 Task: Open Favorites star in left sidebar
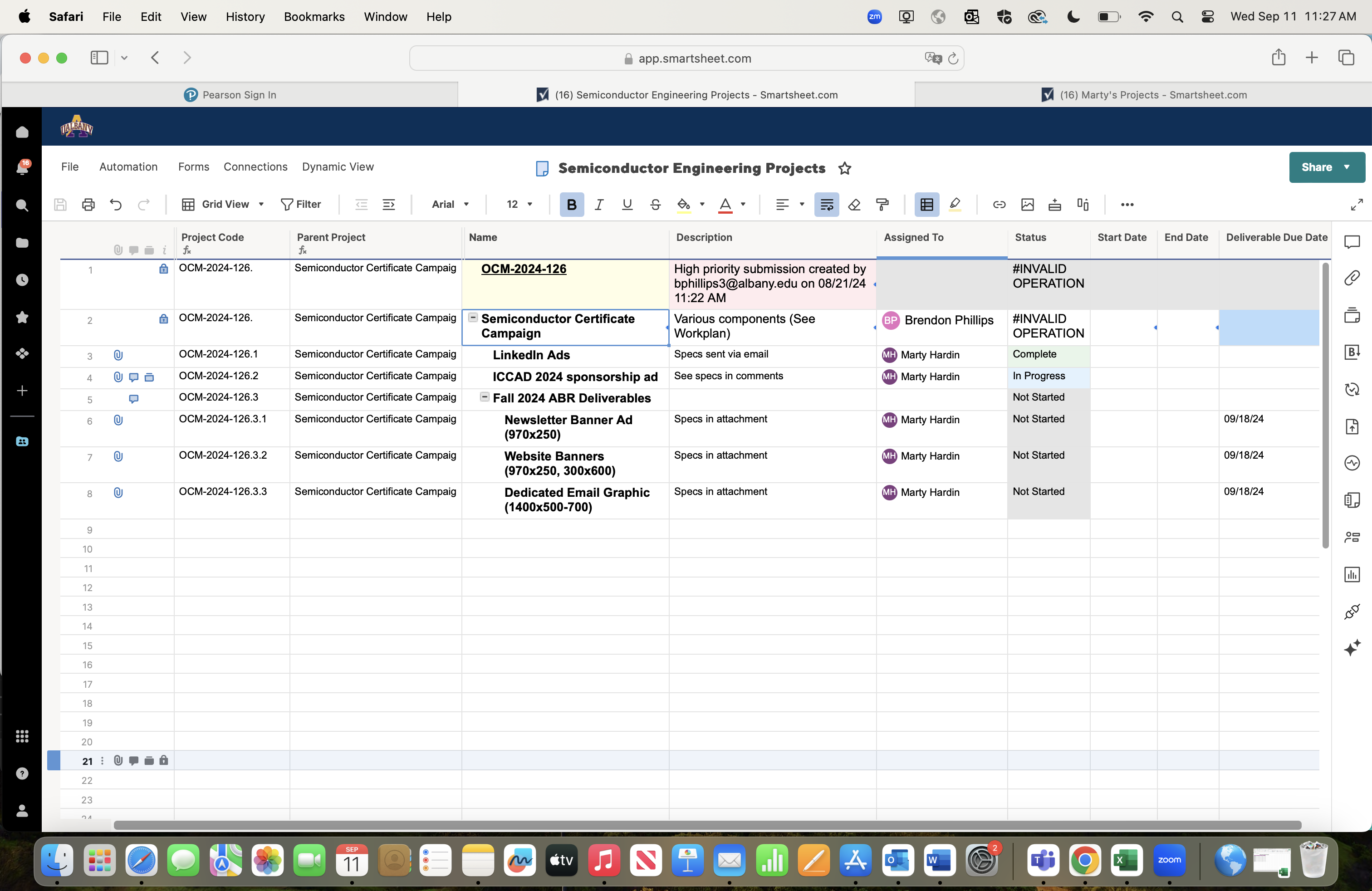coord(23,317)
